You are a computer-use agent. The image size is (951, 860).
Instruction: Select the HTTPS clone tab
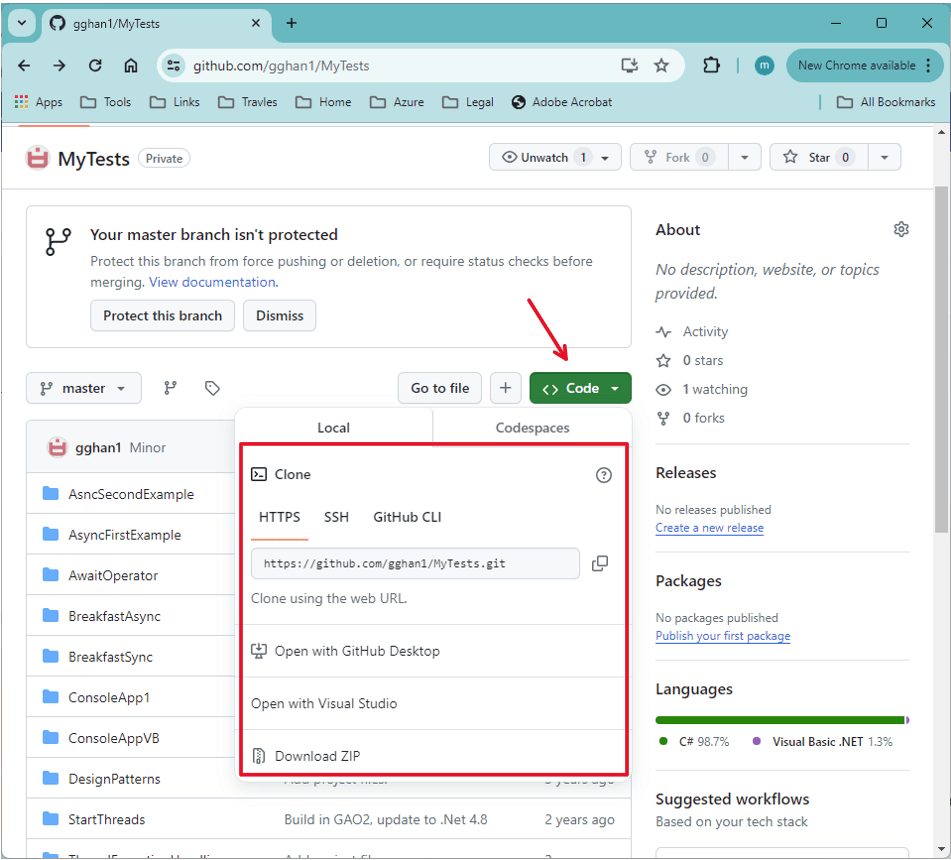(280, 517)
